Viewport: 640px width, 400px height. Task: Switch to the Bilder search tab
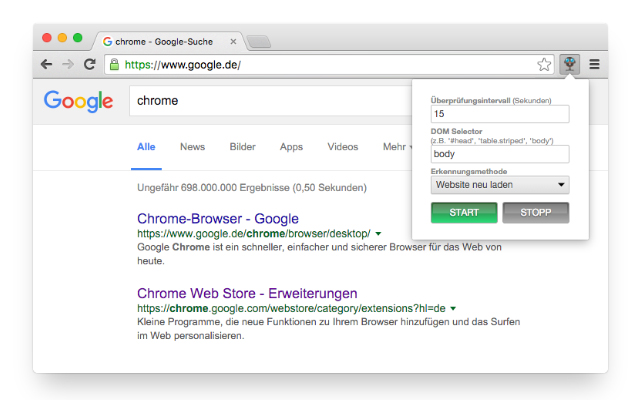[x=242, y=147]
